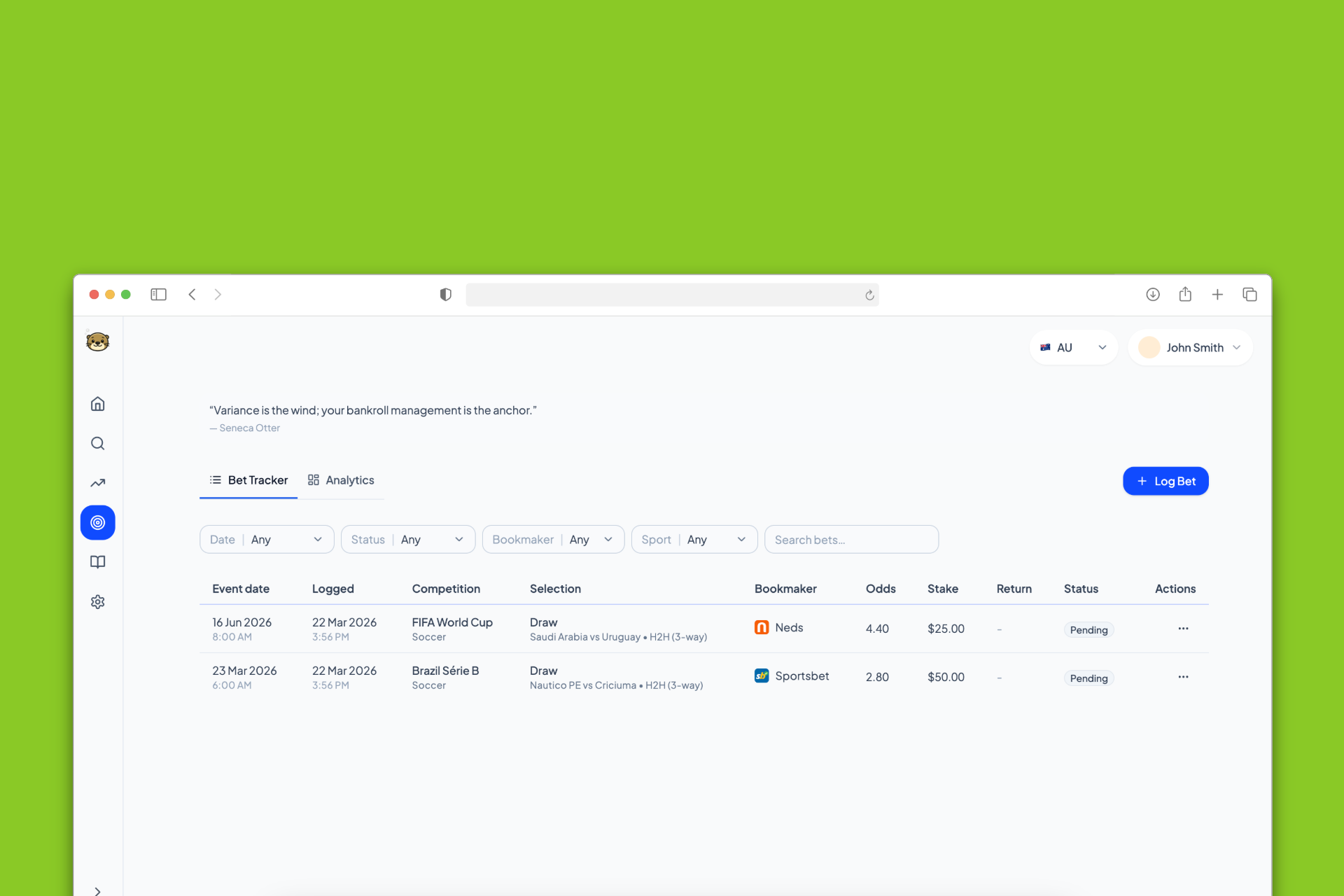This screenshot has width=1344, height=896.
Task: Open the AU region selector
Action: tap(1073, 348)
